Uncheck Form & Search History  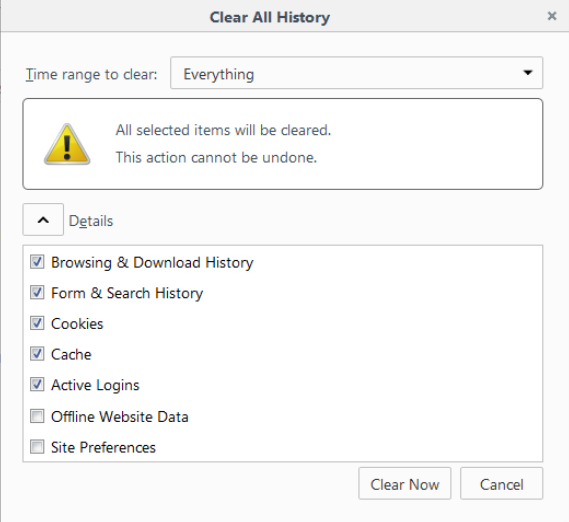tap(37, 292)
